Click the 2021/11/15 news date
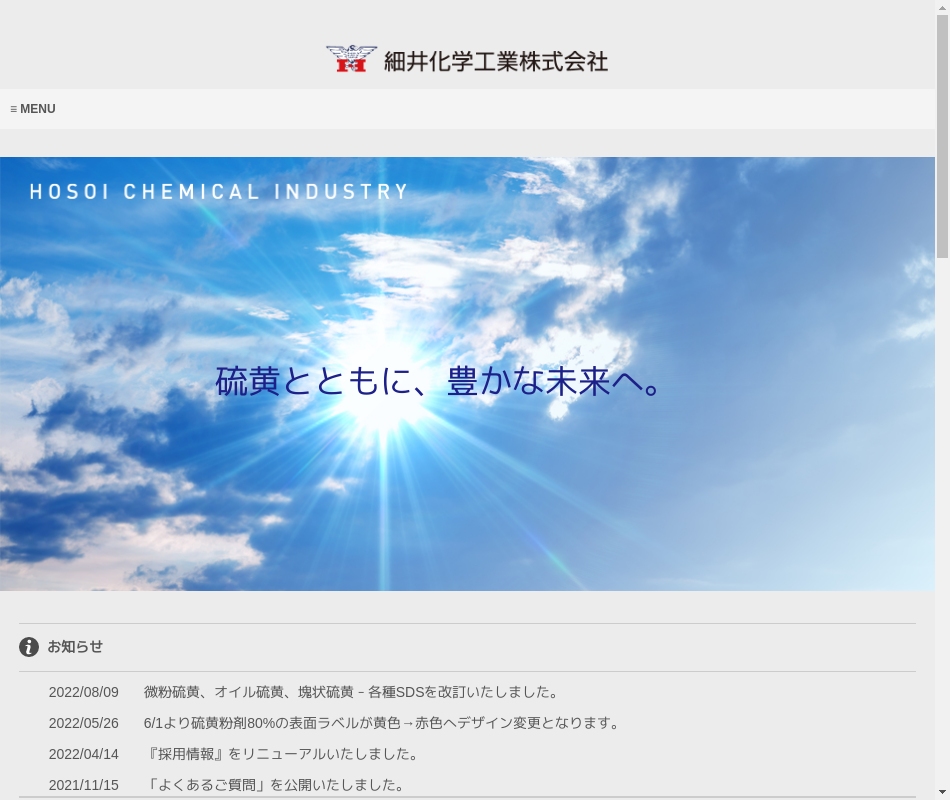This screenshot has height=800, width=950. 84,785
